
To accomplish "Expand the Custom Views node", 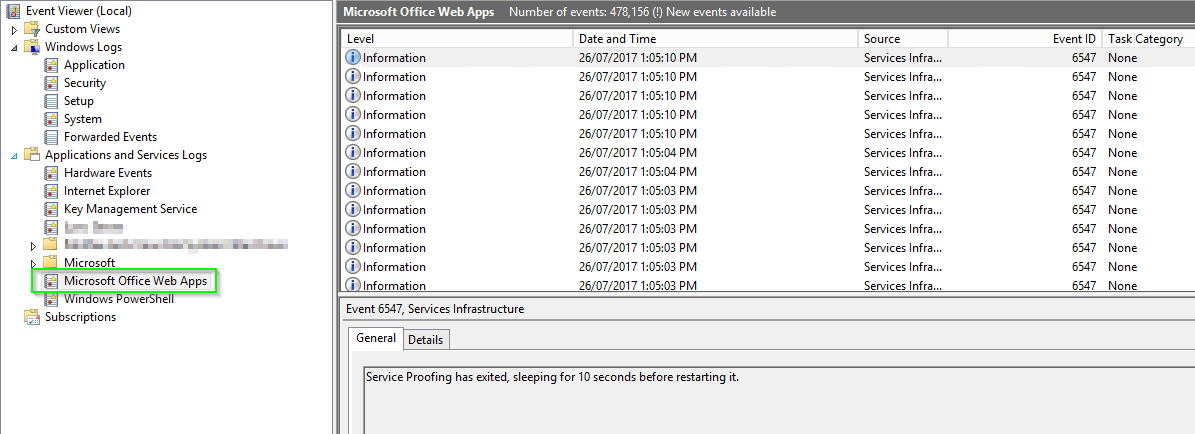I will 14,30.
